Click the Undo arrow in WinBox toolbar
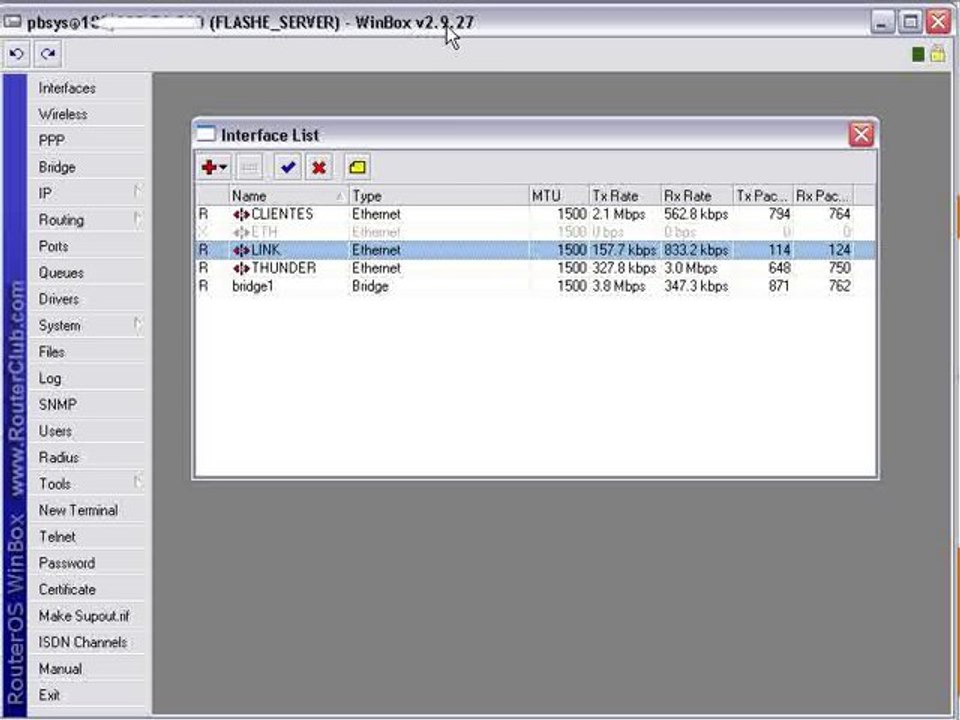Screen dimensions: 960x720 (x=17, y=54)
